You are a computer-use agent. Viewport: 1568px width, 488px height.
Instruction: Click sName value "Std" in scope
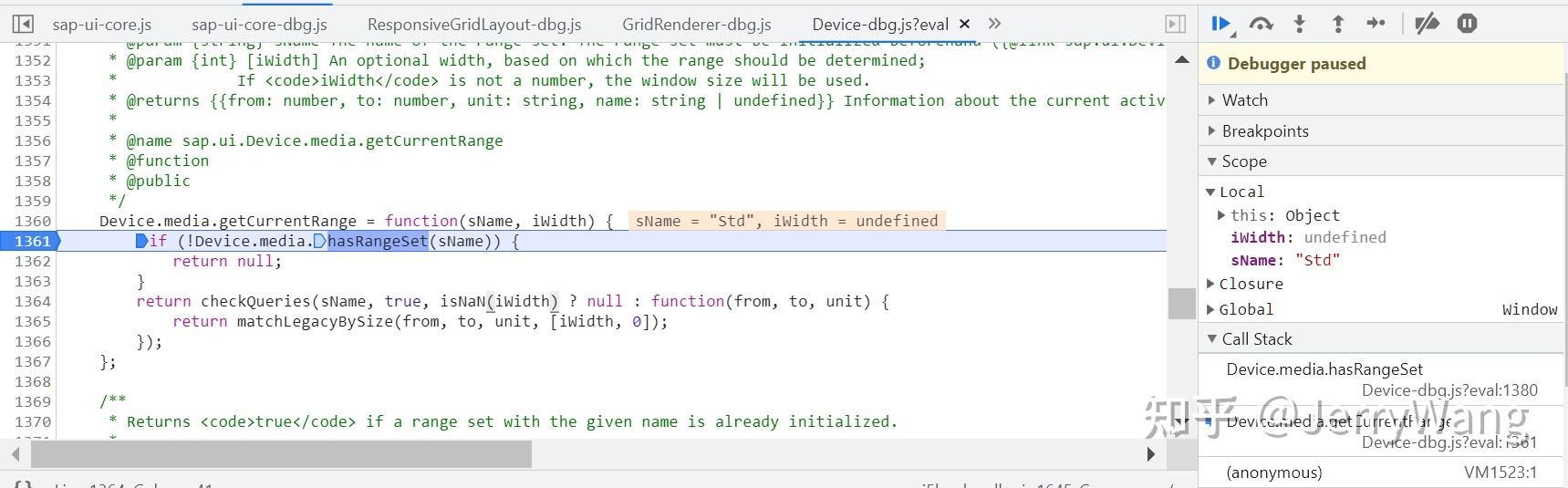coord(1317,260)
